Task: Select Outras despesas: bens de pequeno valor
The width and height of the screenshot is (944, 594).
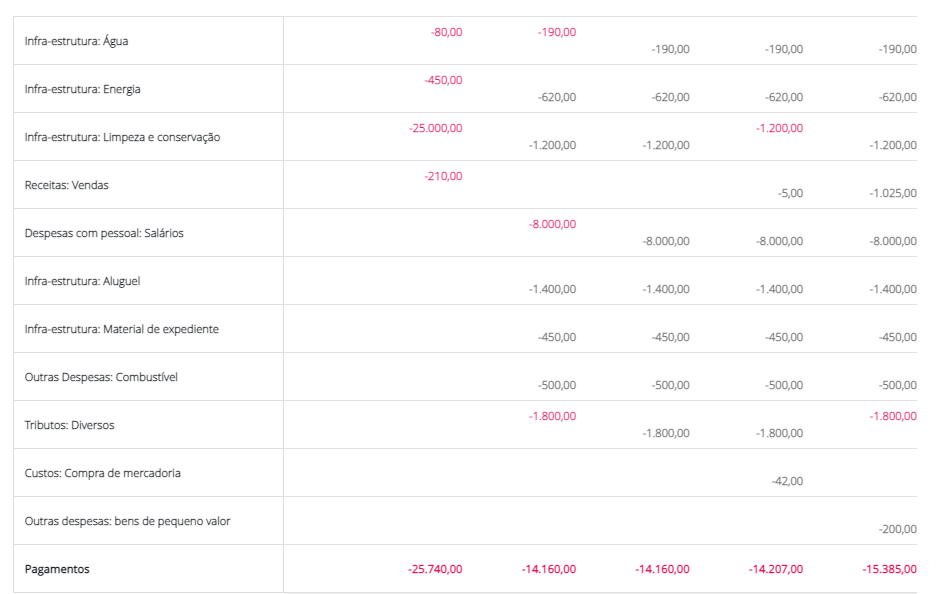Action: 127,521
